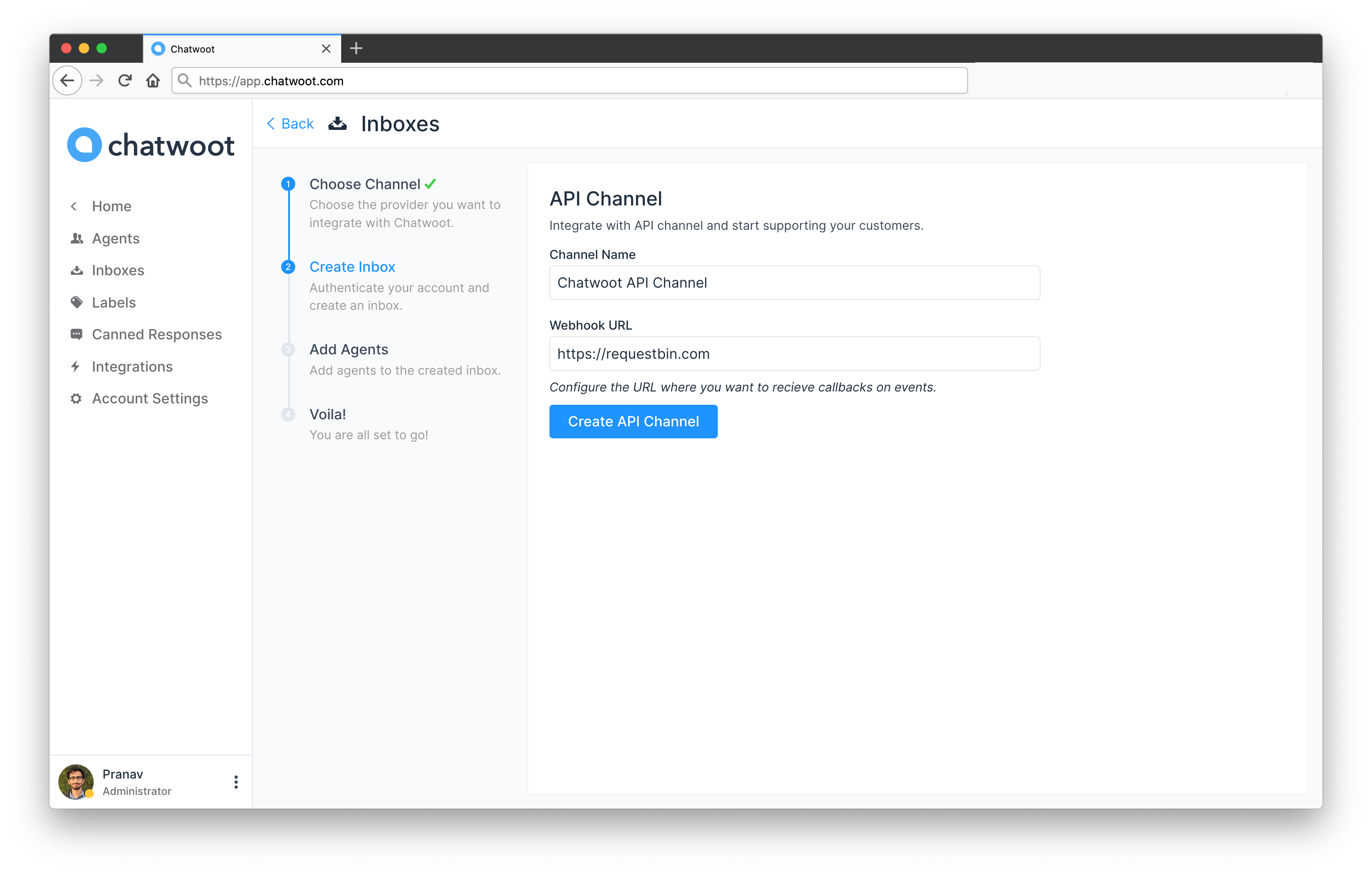Screen dimensions: 1372x874
Task: Click the Pranav user name
Action: [x=122, y=774]
